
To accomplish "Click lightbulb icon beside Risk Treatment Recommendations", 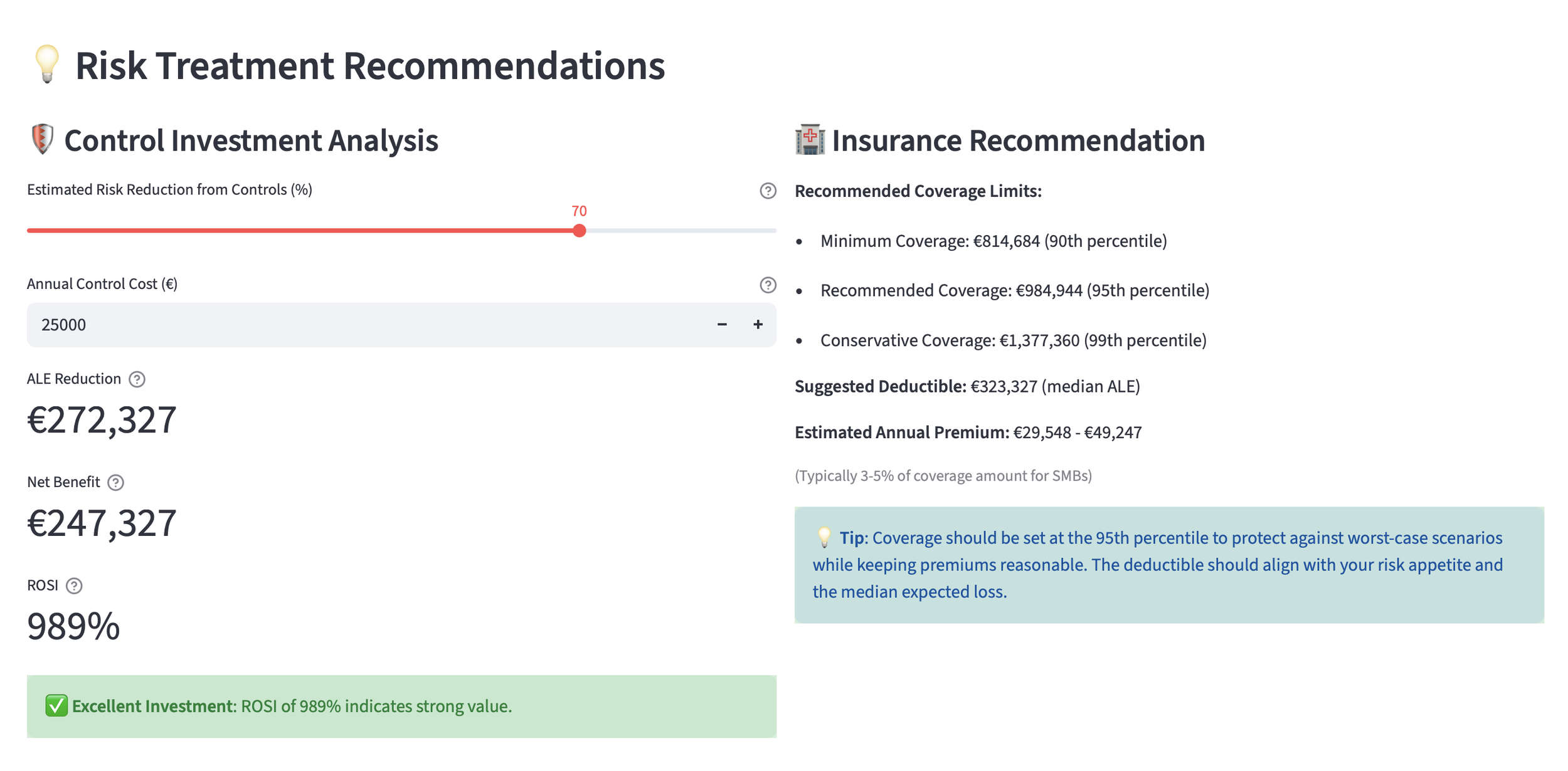I will [x=47, y=64].
